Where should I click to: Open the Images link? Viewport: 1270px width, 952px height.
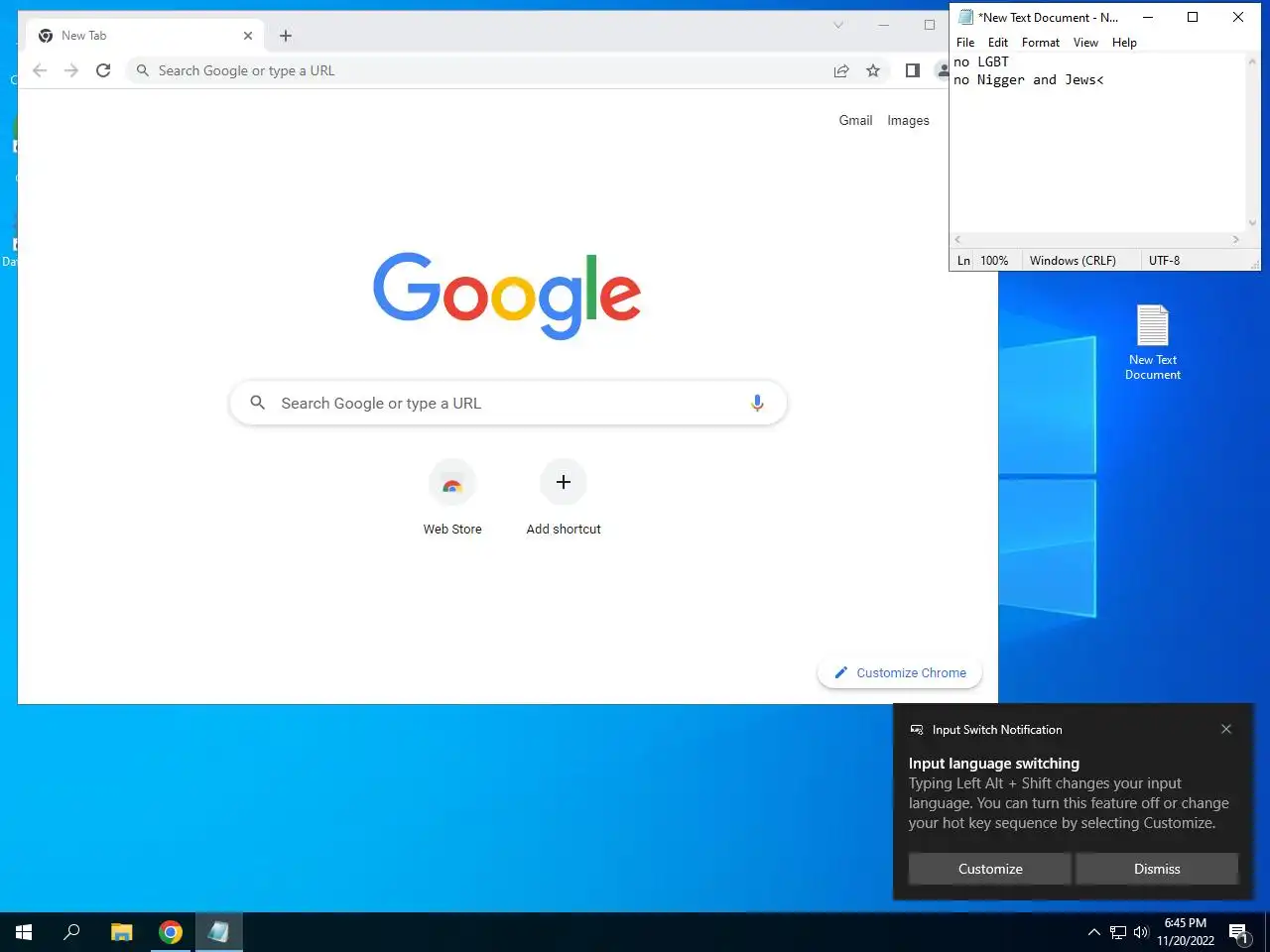click(x=908, y=120)
